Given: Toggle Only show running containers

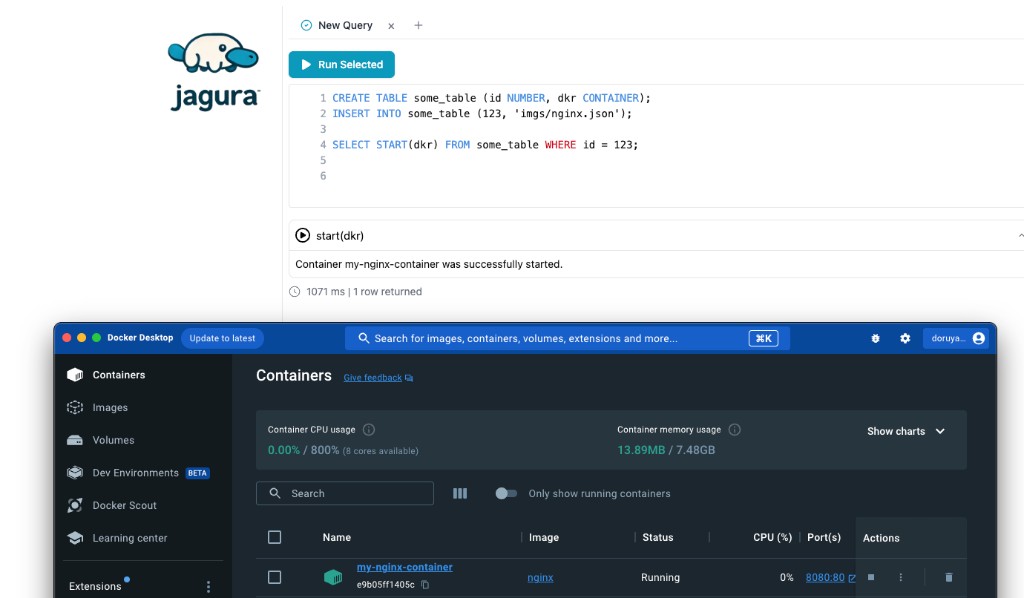Looking at the screenshot, I should [x=505, y=494].
